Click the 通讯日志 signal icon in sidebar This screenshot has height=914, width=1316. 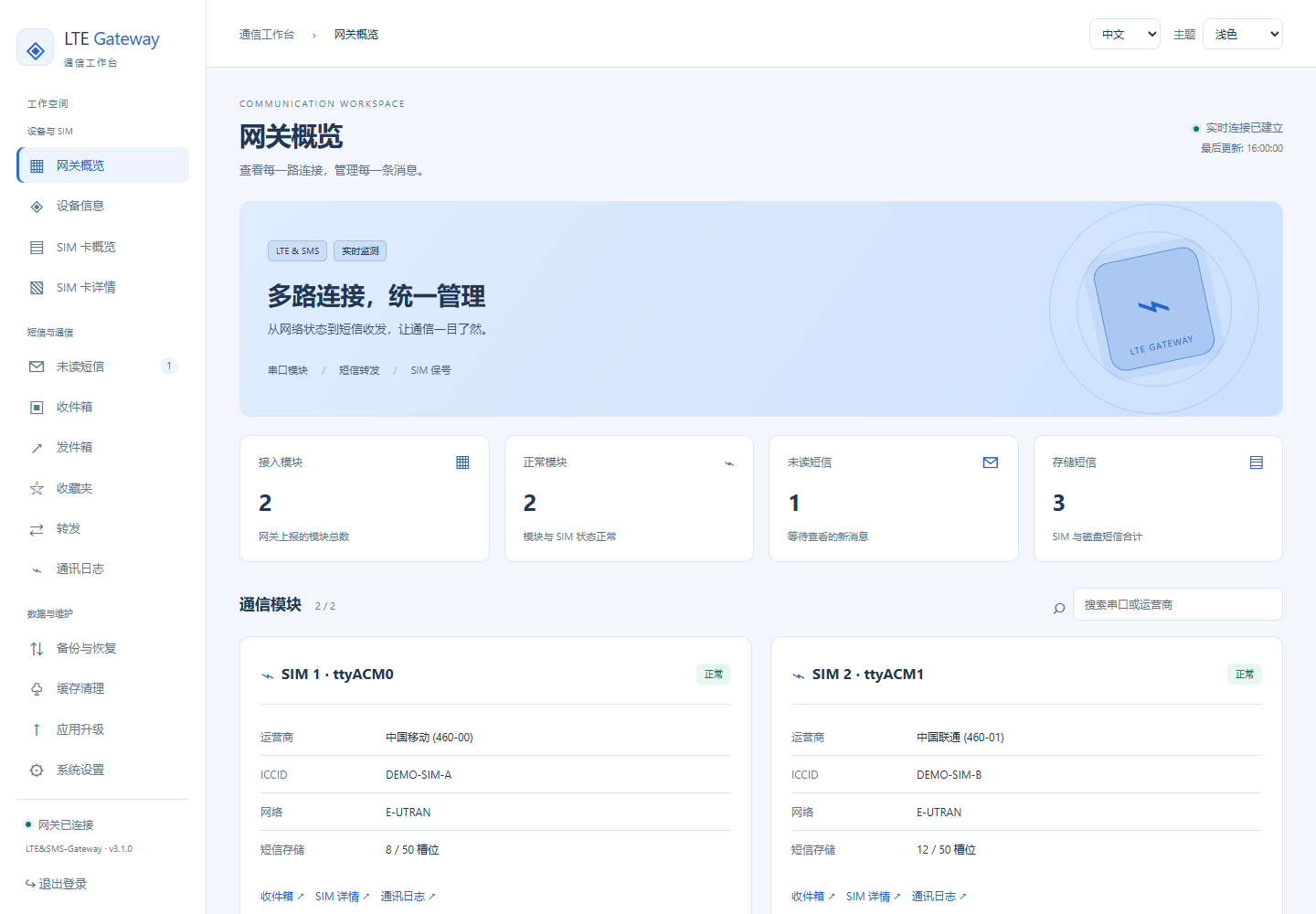pos(37,569)
